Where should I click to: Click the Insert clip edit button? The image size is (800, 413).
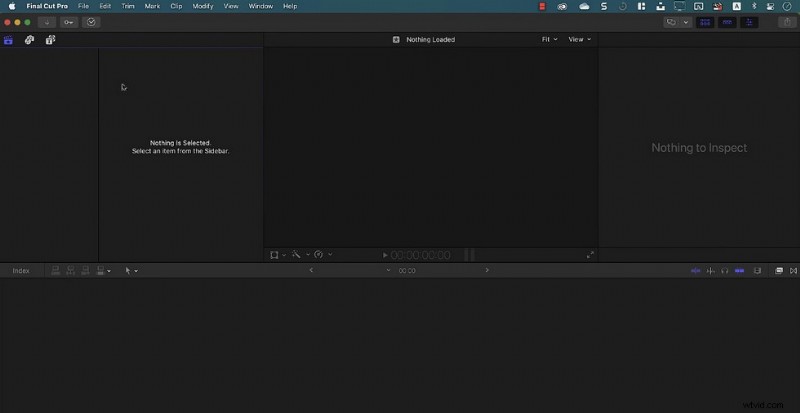point(70,271)
